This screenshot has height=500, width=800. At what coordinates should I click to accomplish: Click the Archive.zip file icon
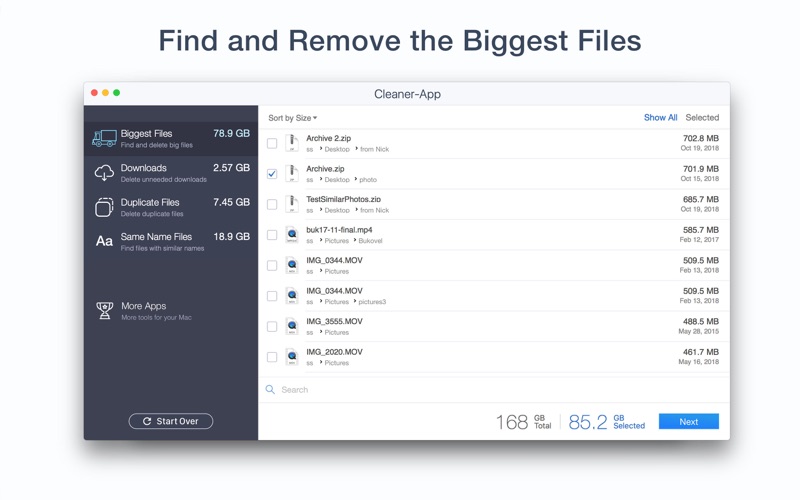292,173
